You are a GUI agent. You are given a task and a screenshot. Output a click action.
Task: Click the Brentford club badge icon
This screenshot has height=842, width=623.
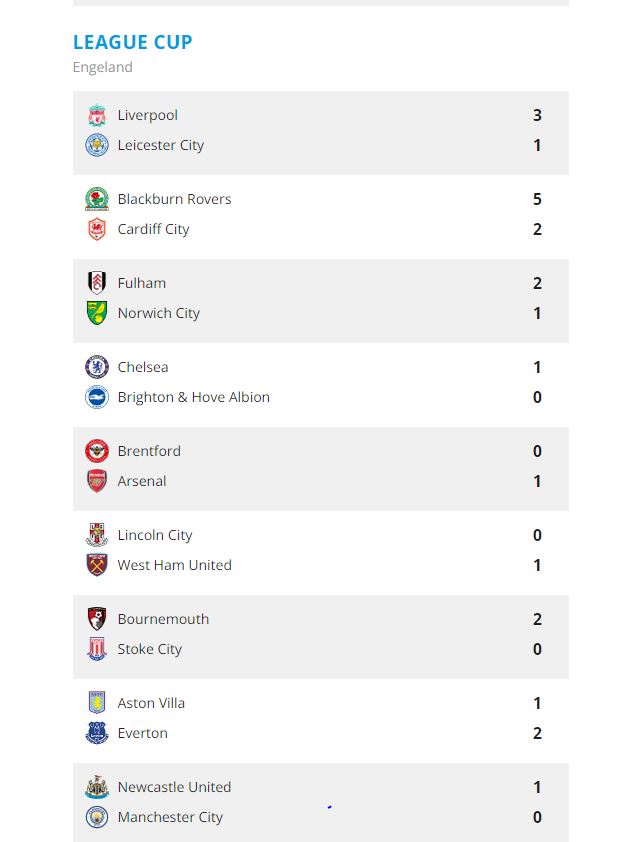click(96, 451)
